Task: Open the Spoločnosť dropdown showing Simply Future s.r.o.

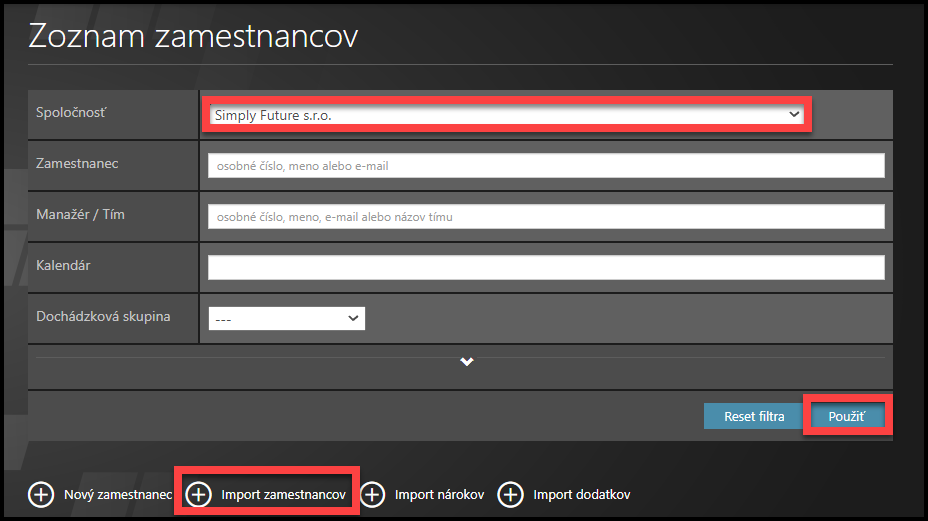Action: (x=507, y=115)
